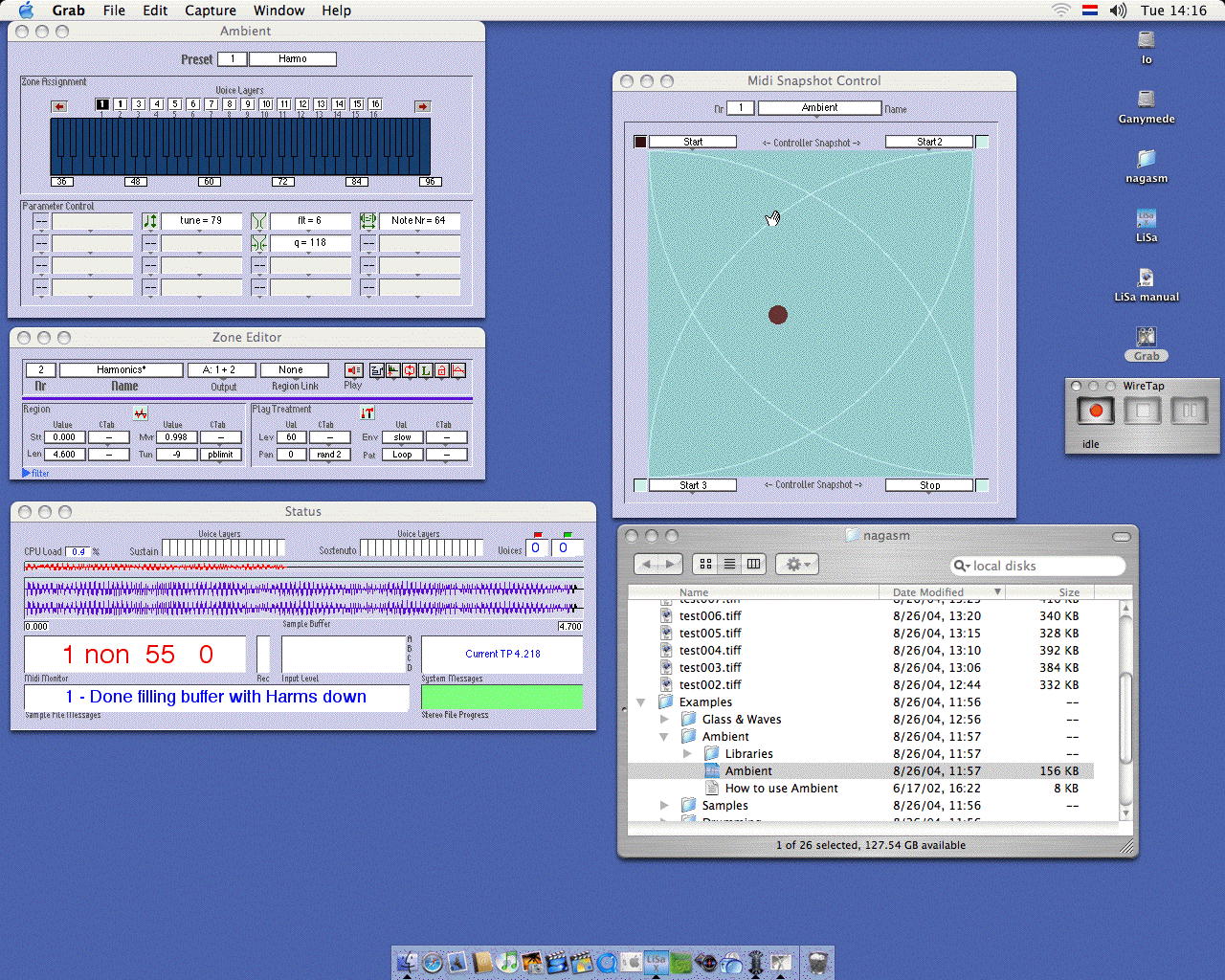Click the Start2 snapshot button

928,142
